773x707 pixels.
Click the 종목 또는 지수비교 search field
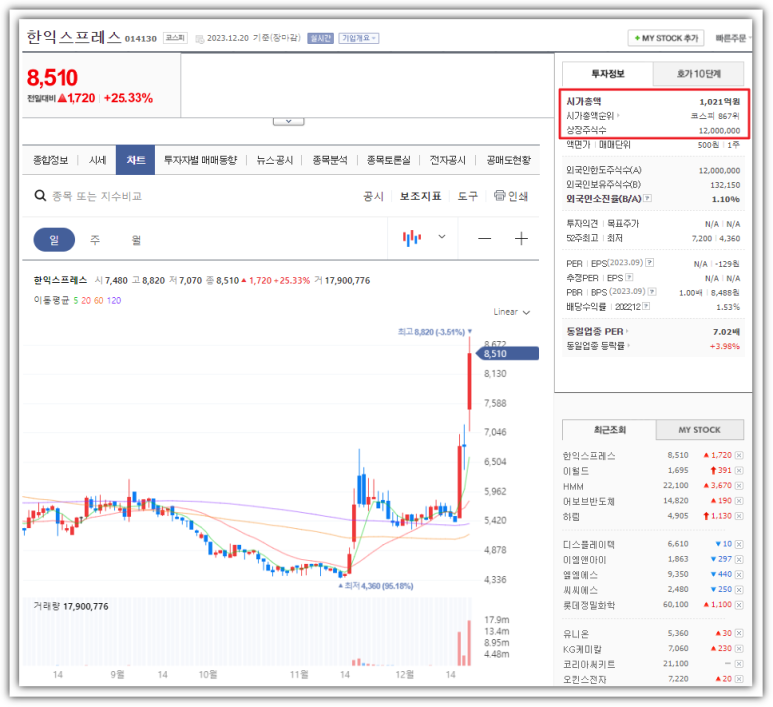pos(97,196)
